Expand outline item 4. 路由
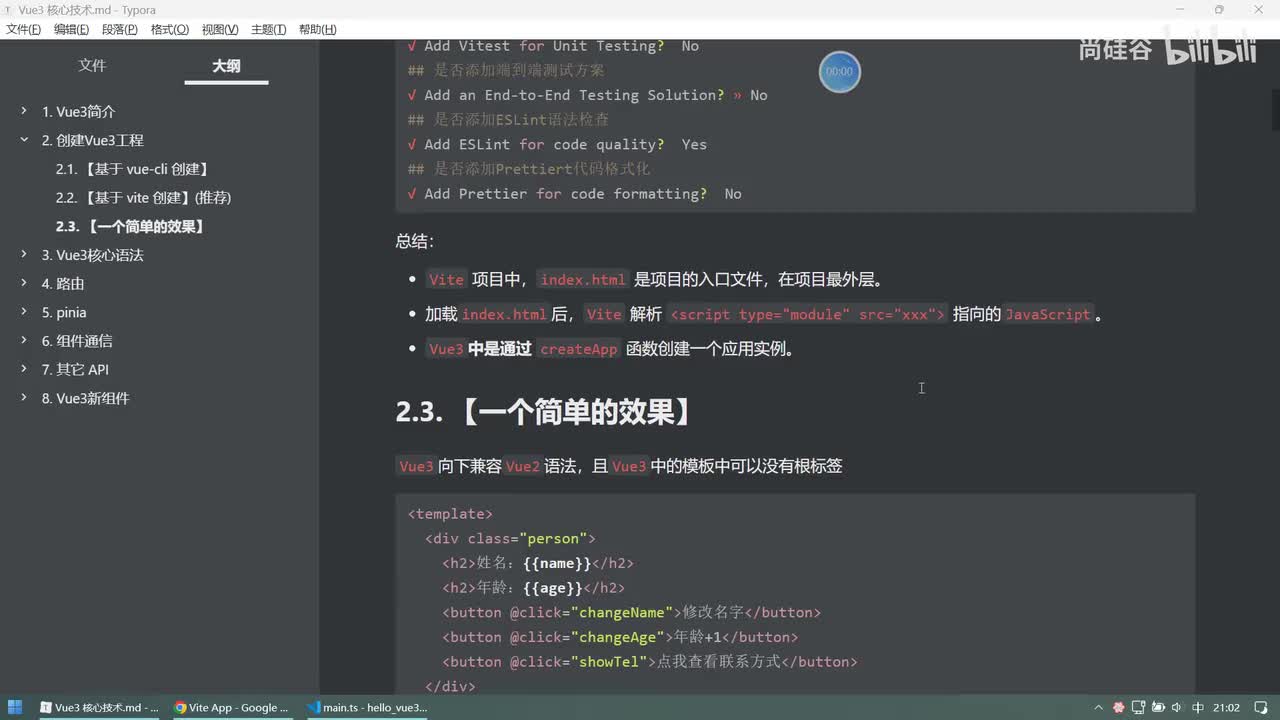The width and height of the screenshot is (1280, 720). click(24, 284)
